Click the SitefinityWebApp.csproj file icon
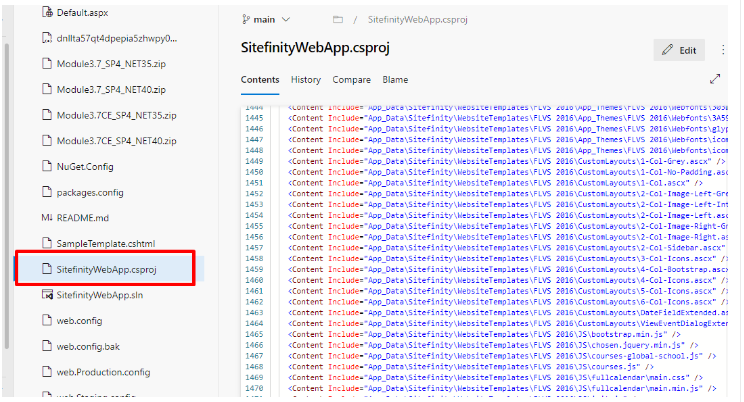The image size is (744, 402). (x=47, y=269)
